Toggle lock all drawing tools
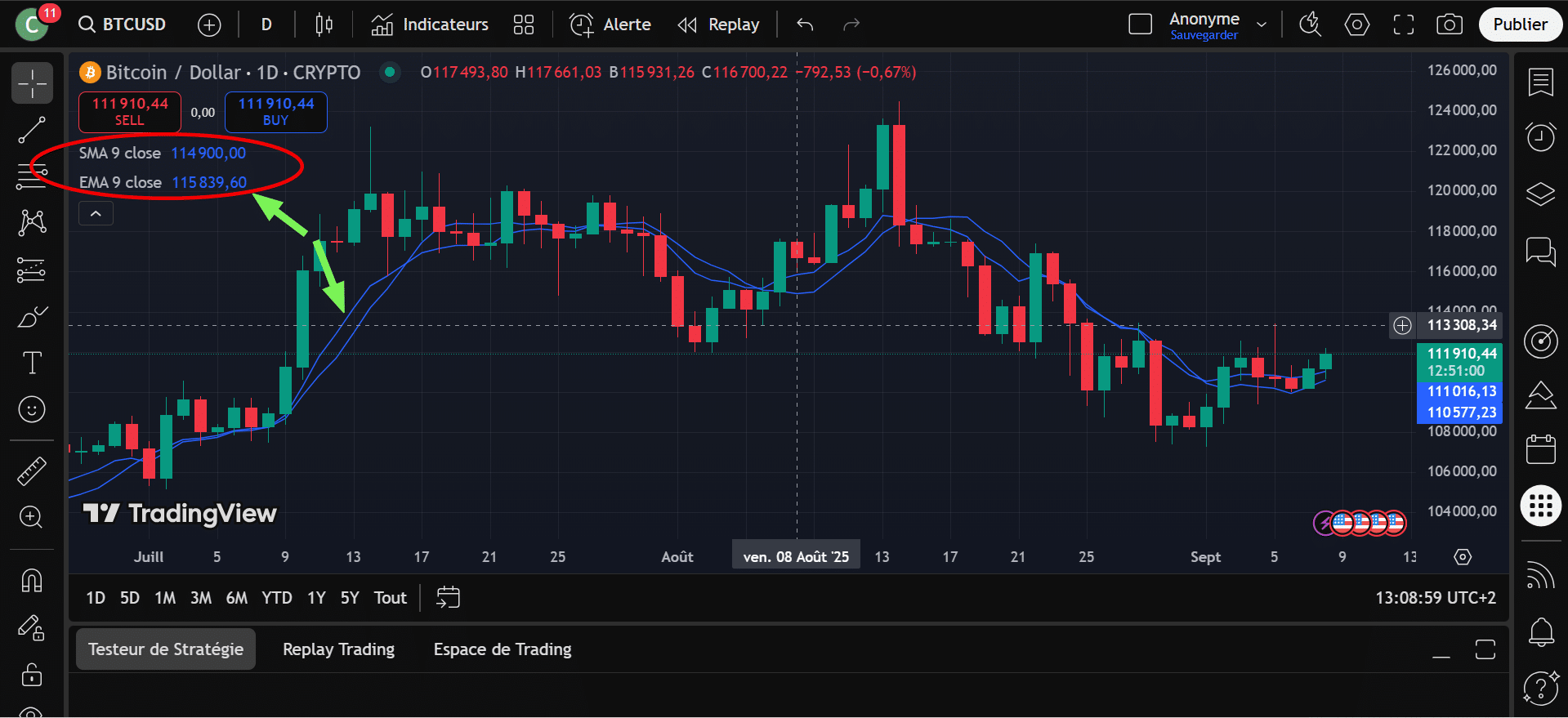This screenshot has height=718, width=1568. pyautogui.click(x=32, y=675)
